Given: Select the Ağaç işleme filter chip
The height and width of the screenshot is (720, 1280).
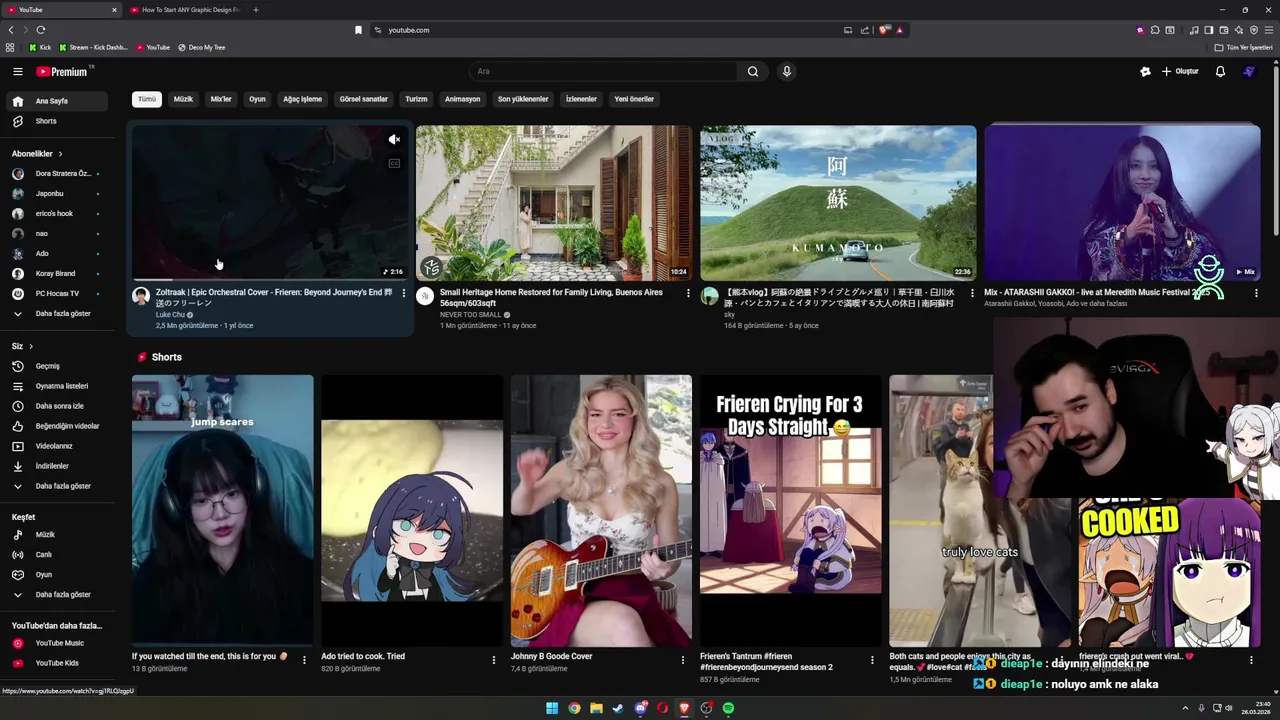Looking at the screenshot, I should [x=302, y=99].
